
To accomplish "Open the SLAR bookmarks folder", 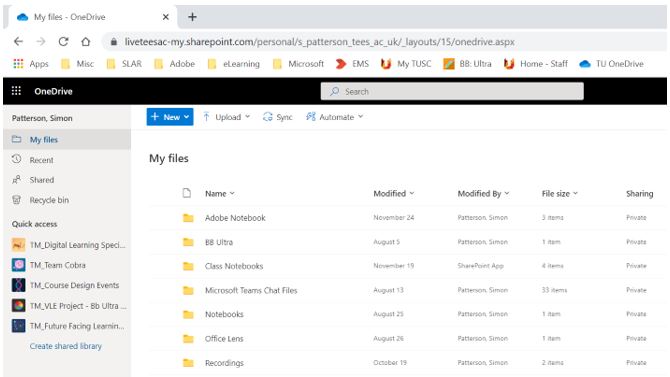I will [x=124, y=64].
